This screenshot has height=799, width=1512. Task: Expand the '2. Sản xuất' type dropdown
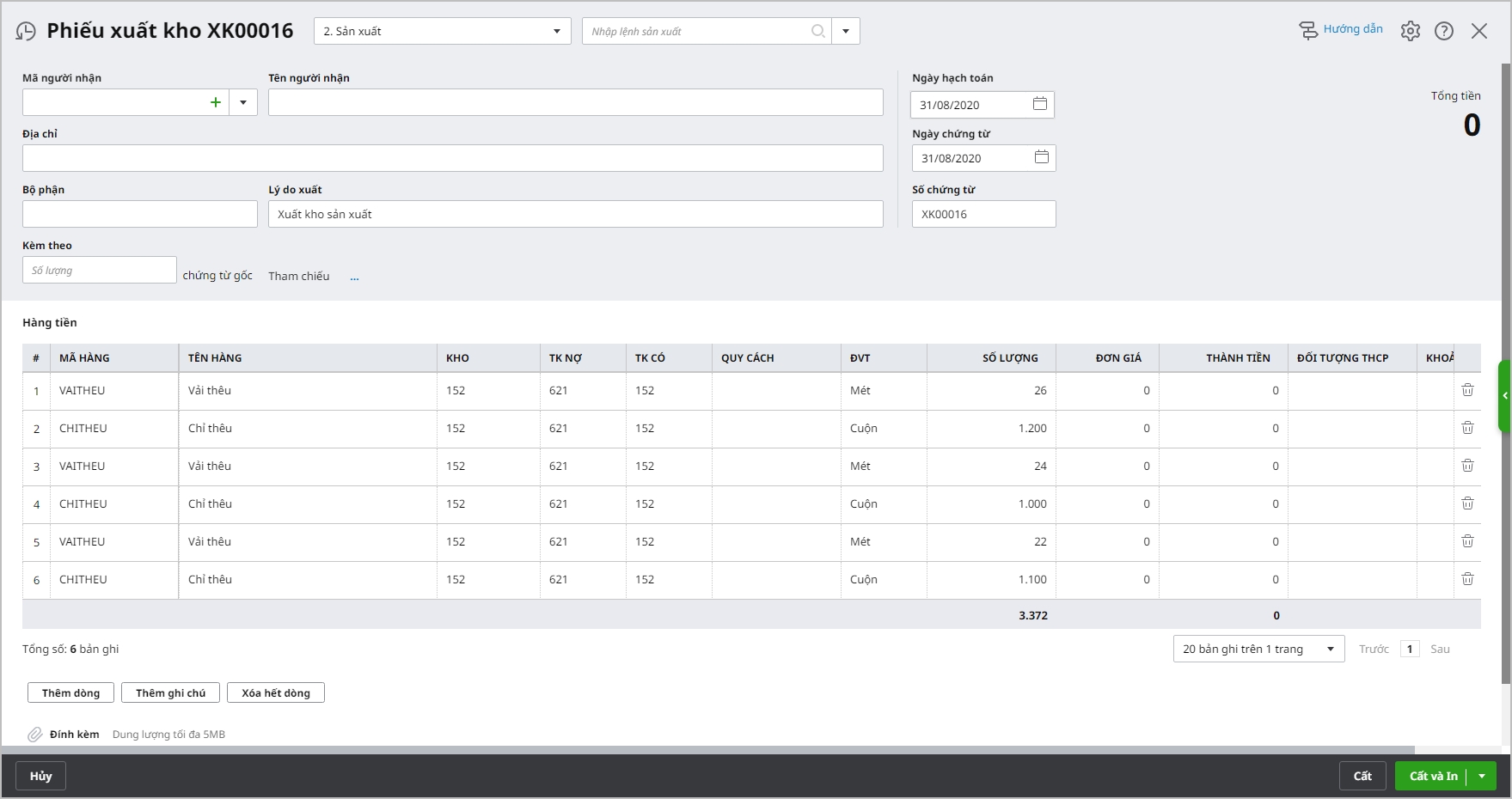(x=556, y=32)
